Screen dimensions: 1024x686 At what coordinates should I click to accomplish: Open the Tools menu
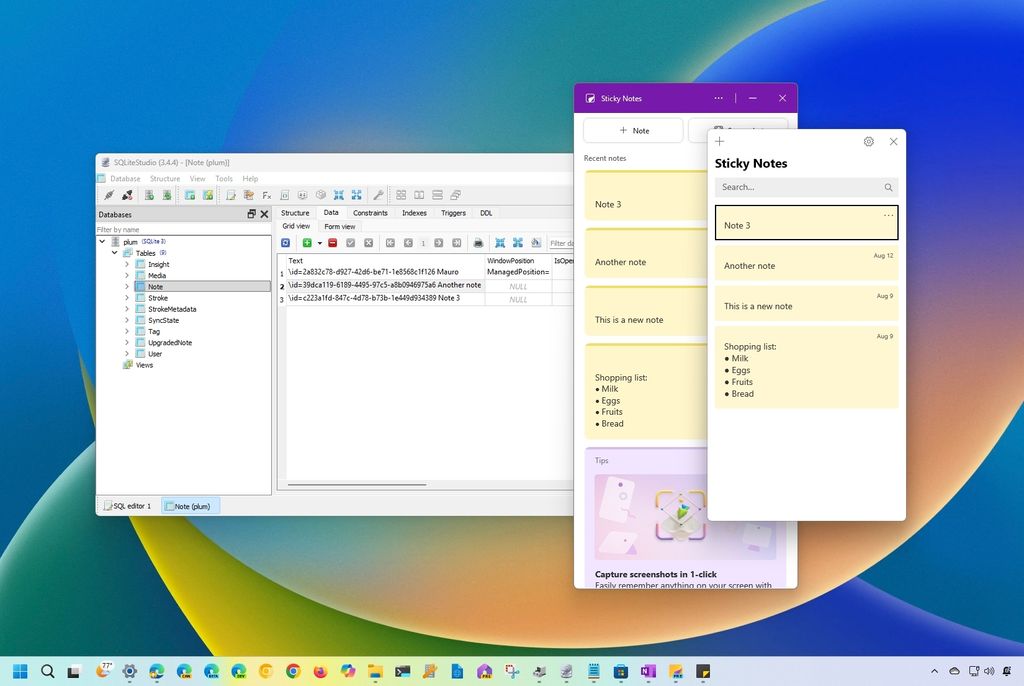224,178
